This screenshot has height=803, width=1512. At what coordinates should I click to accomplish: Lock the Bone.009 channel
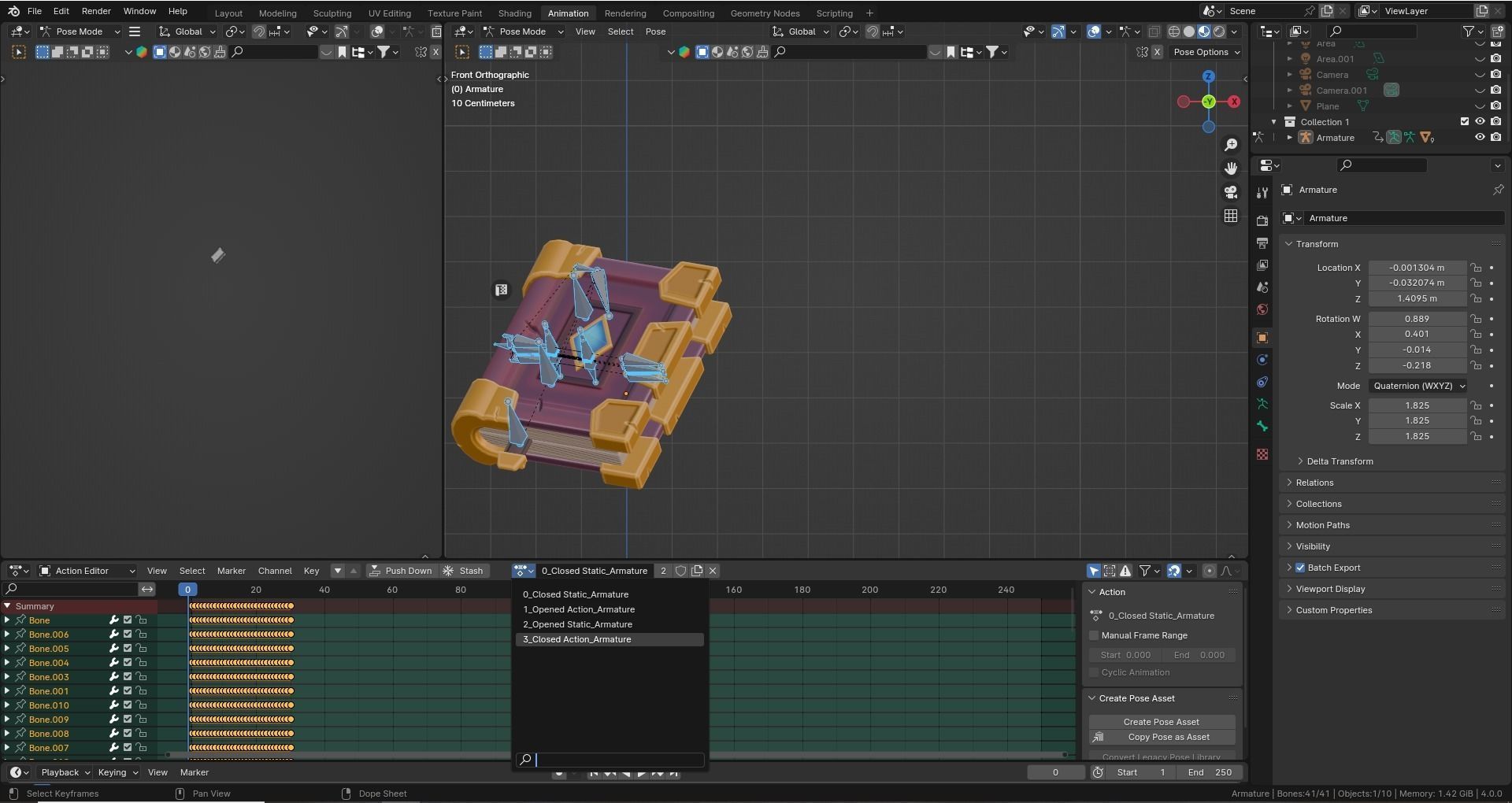click(142, 720)
